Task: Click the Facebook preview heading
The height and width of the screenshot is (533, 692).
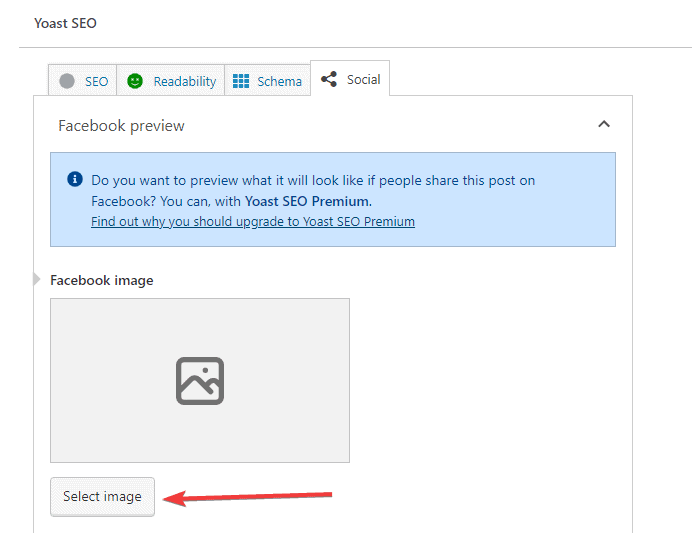Action: [121, 126]
